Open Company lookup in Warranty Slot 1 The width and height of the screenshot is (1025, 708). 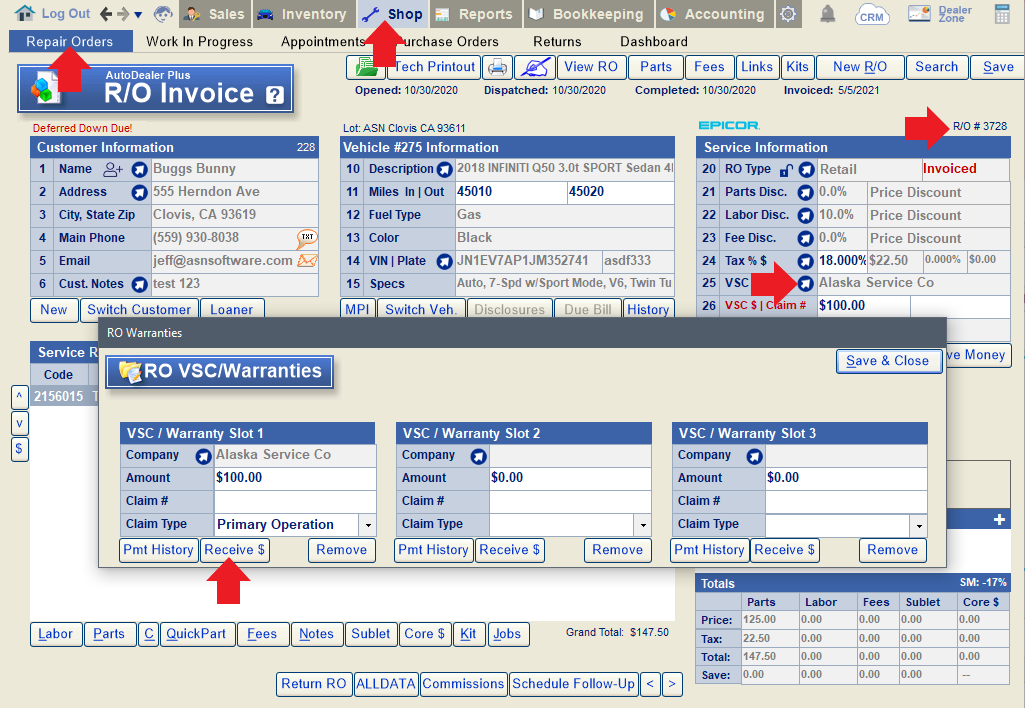pyautogui.click(x=203, y=456)
